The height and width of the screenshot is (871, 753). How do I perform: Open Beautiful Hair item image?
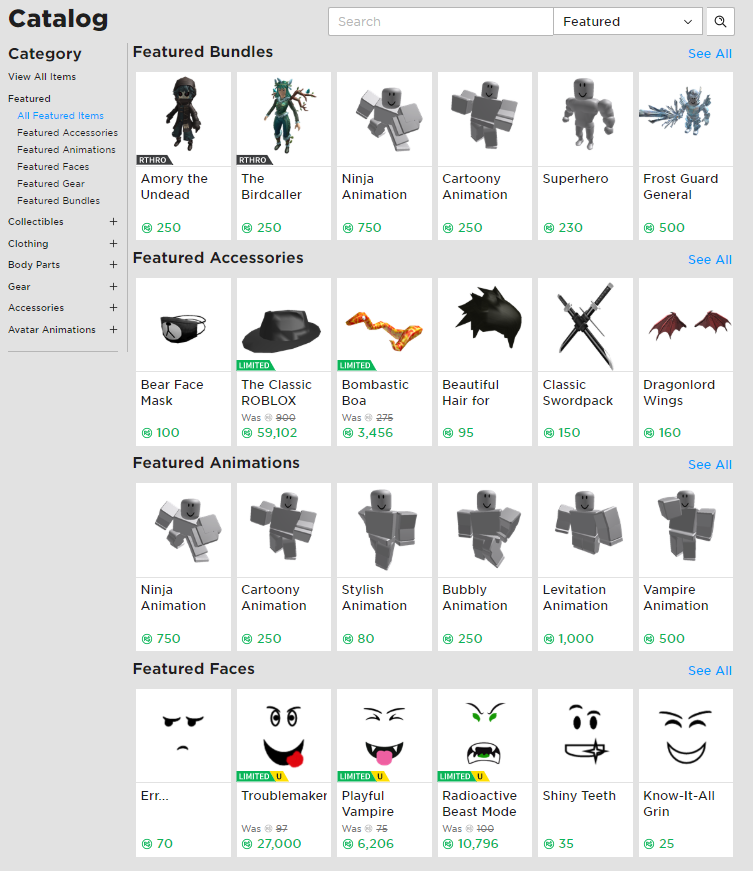point(485,325)
